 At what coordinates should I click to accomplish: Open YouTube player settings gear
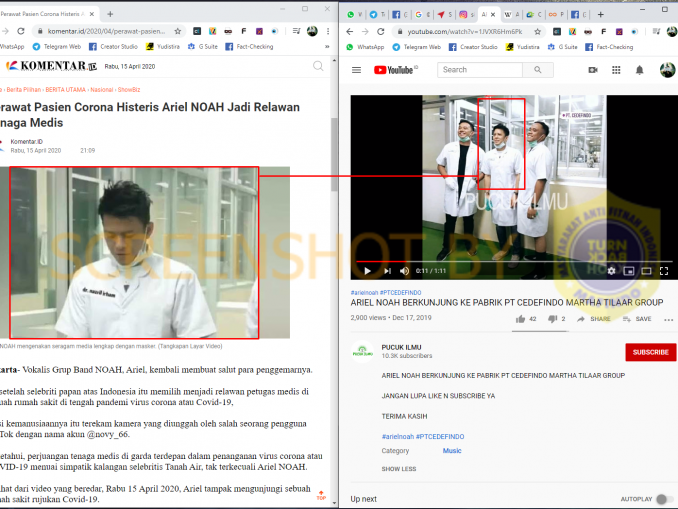tap(611, 271)
